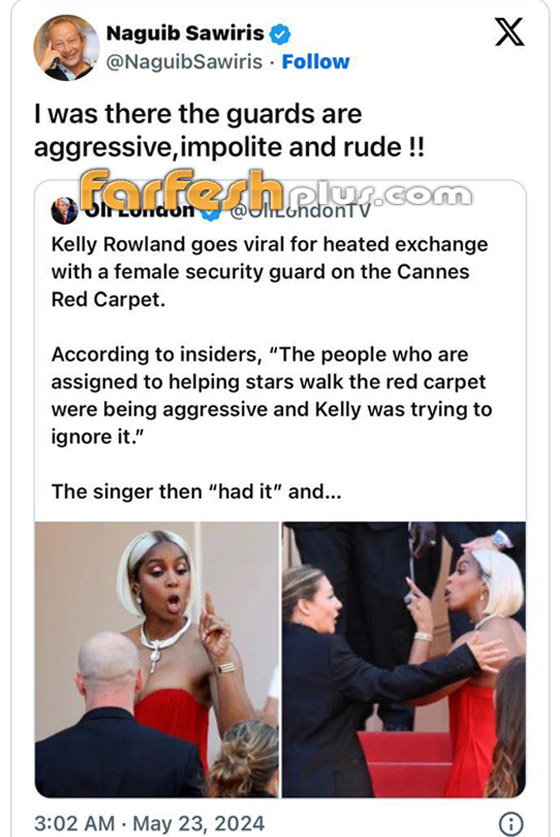
Task: Click the 'According to insiders' paragraph
Action: tap(272, 396)
